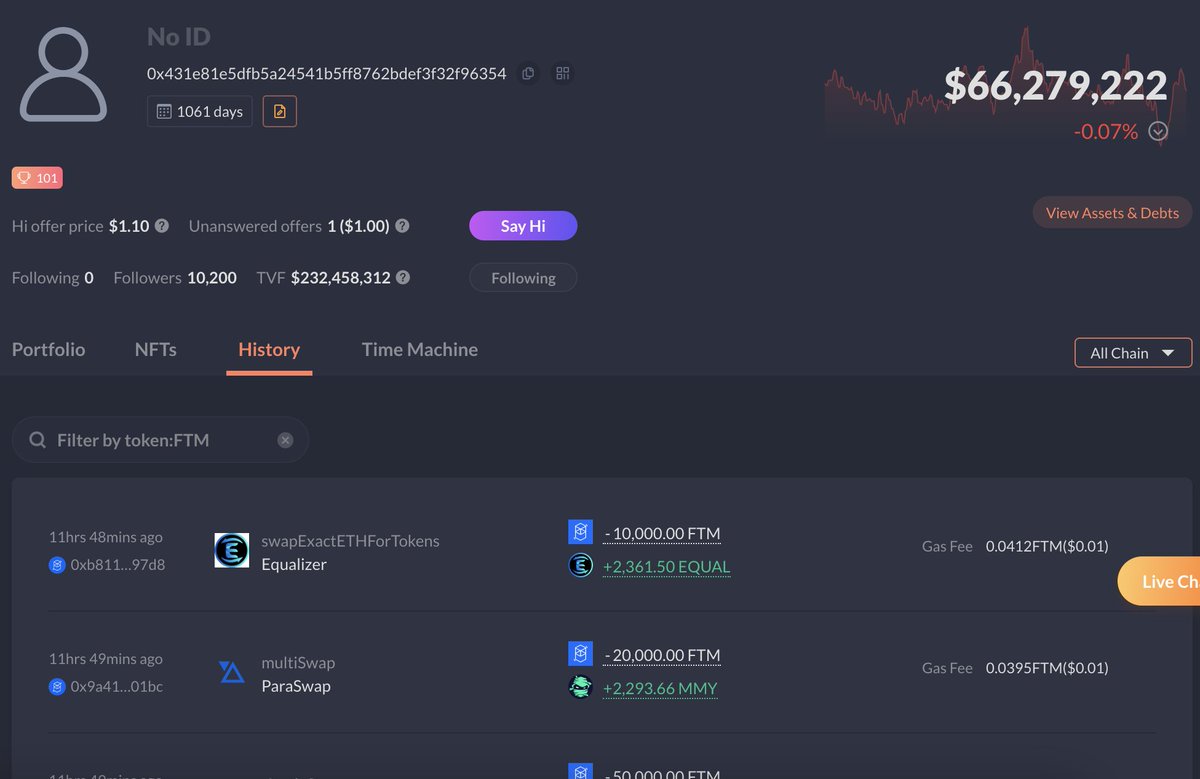1200x779 pixels.
Task: Click gas fee 0.0395FTM($0.01)
Action: point(1047,667)
